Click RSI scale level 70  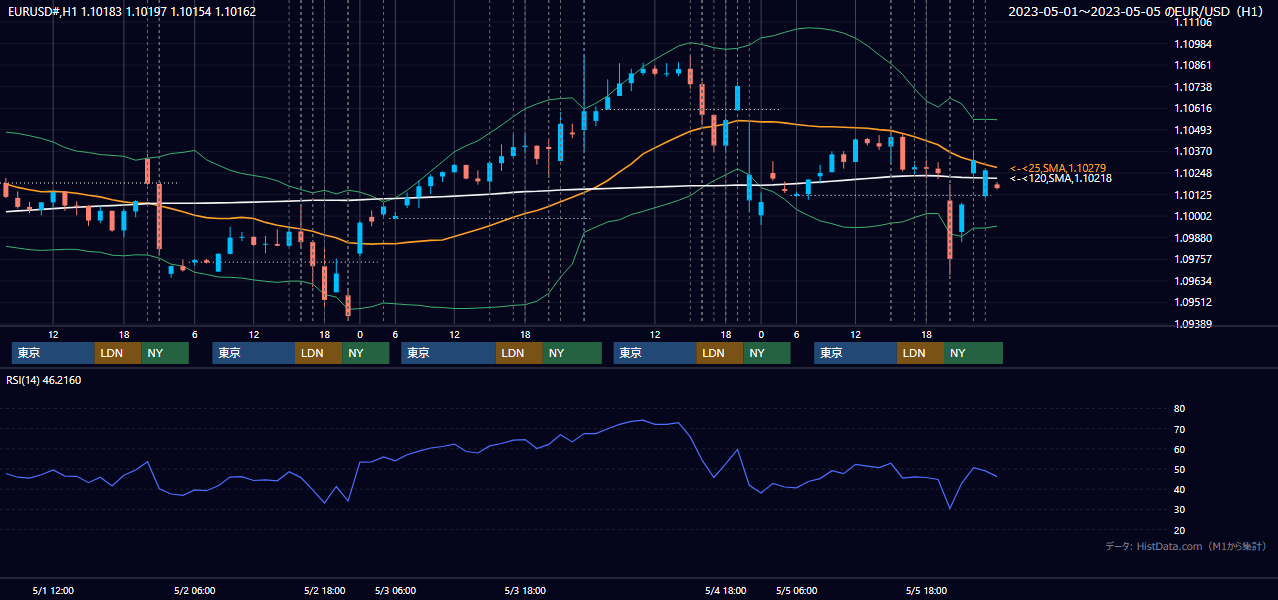point(1179,429)
